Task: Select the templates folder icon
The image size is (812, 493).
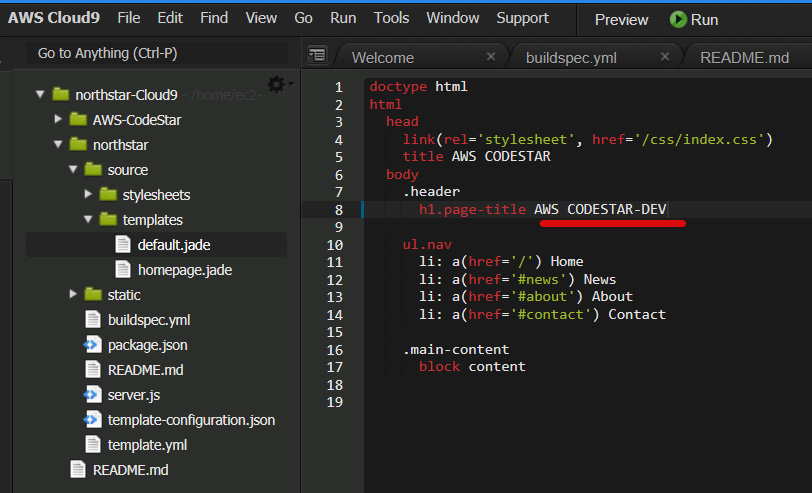Action: (x=108, y=219)
